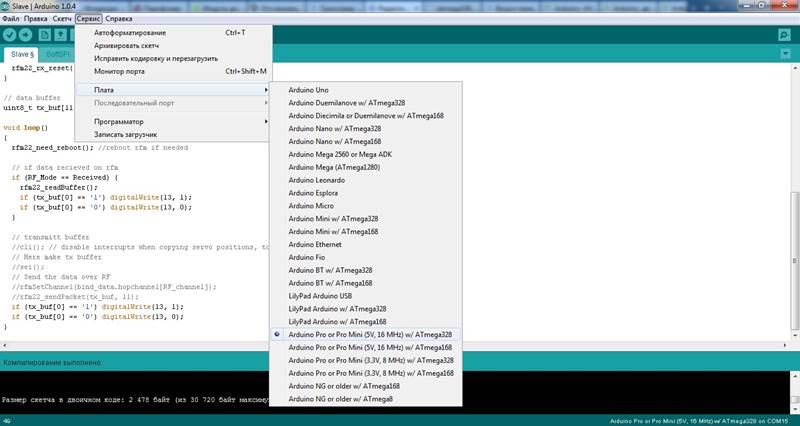Select Arduino NG or older w/ ATmega8
This screenshot has width=800, height=426.
(366, 399)
